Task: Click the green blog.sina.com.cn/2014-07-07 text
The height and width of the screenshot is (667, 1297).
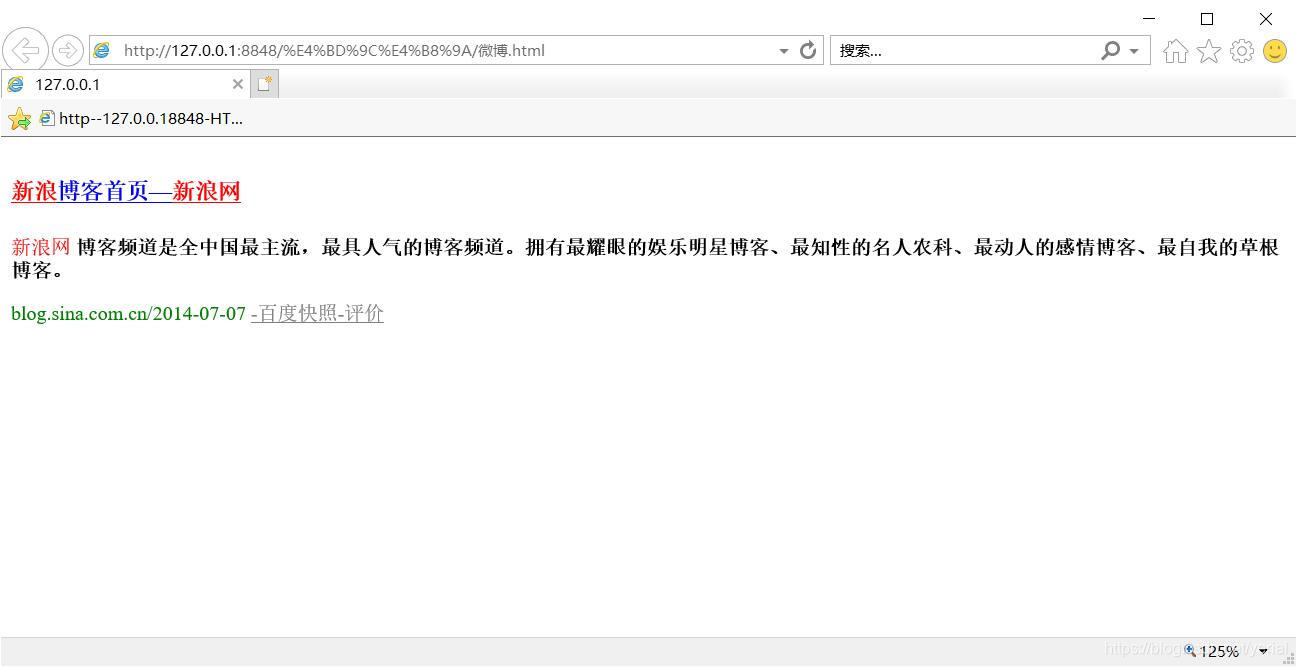Action: [128, 314]
